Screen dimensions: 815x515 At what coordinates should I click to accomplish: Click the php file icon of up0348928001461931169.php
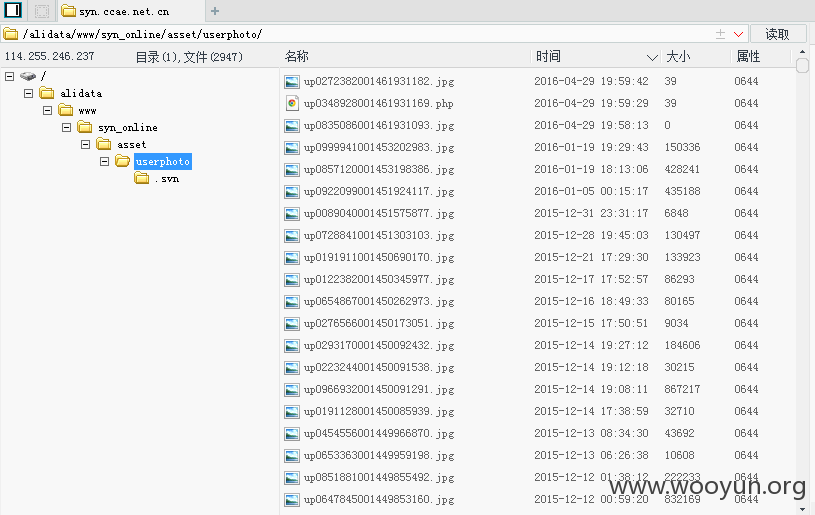coord(292,103)
